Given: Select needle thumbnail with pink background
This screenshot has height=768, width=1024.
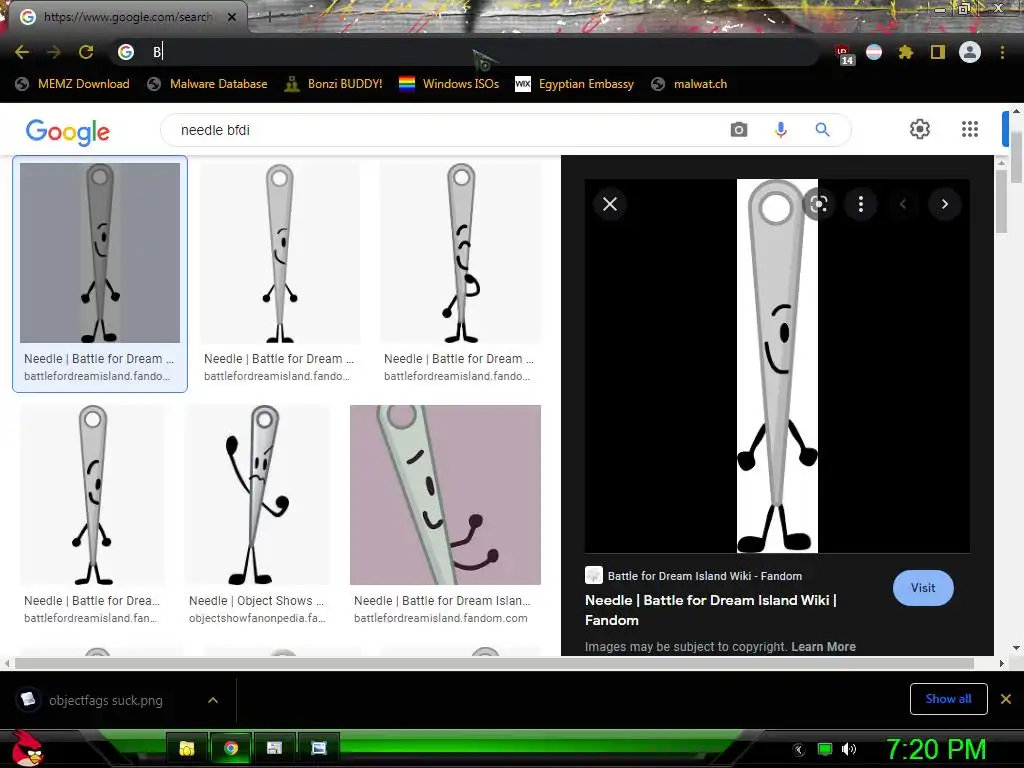Looking at the screenshot, I should [x=445, y=494].
